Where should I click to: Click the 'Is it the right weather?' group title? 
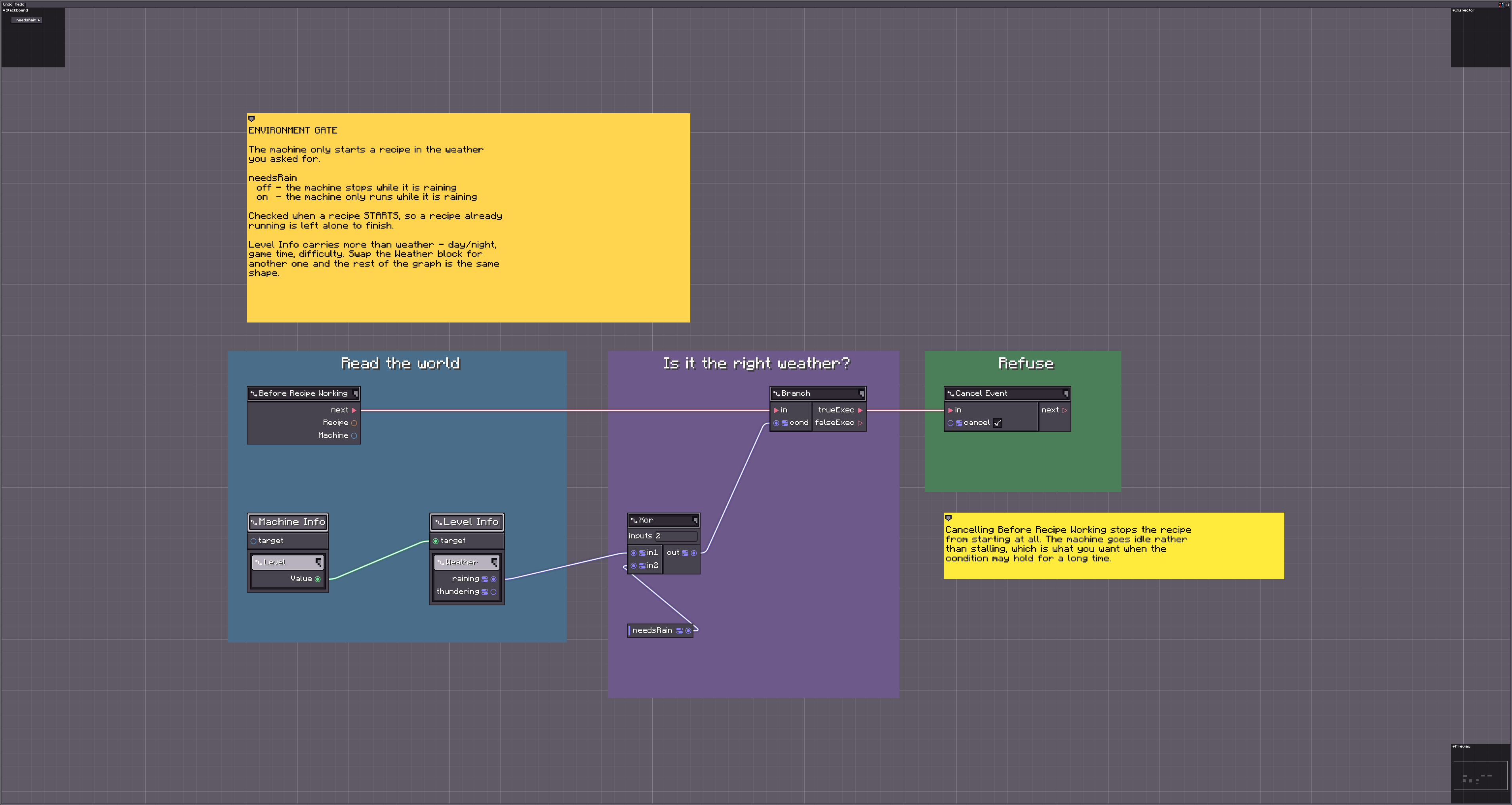[x=756, y=363]
